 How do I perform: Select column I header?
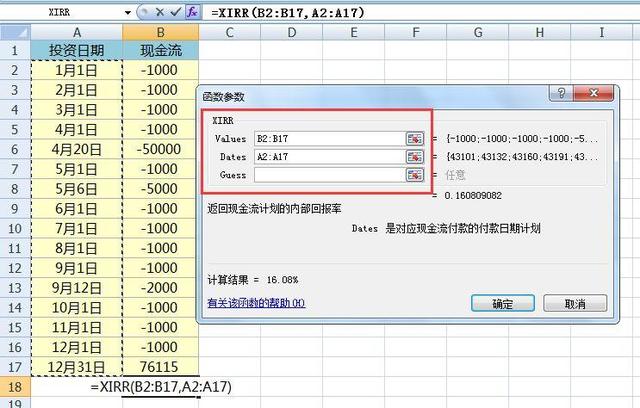[602, 32]
